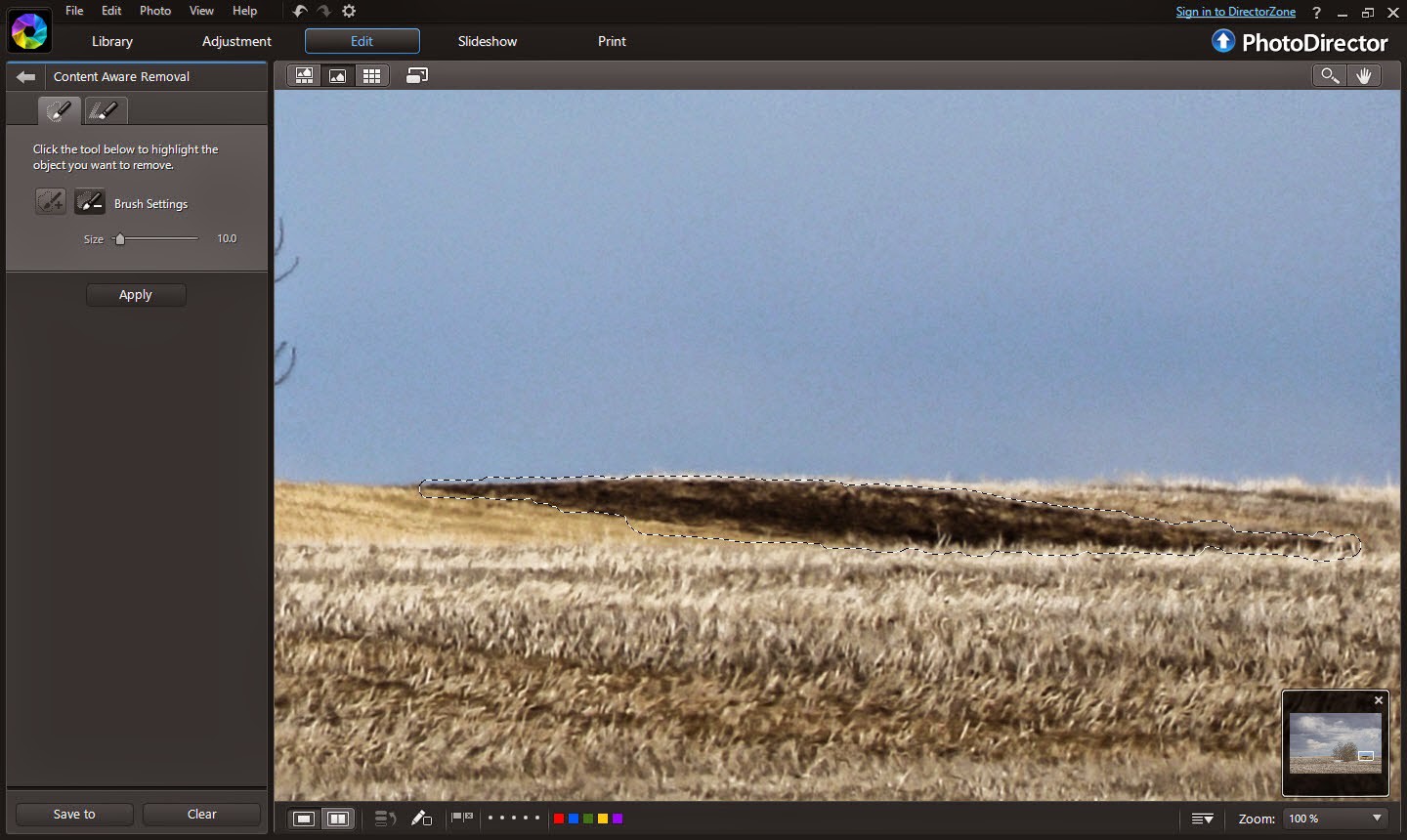Toggle the flag/reject icons in bottom toolbar
The height and width of the screenshot is (840, 1407).
click(x=462, y=818)
